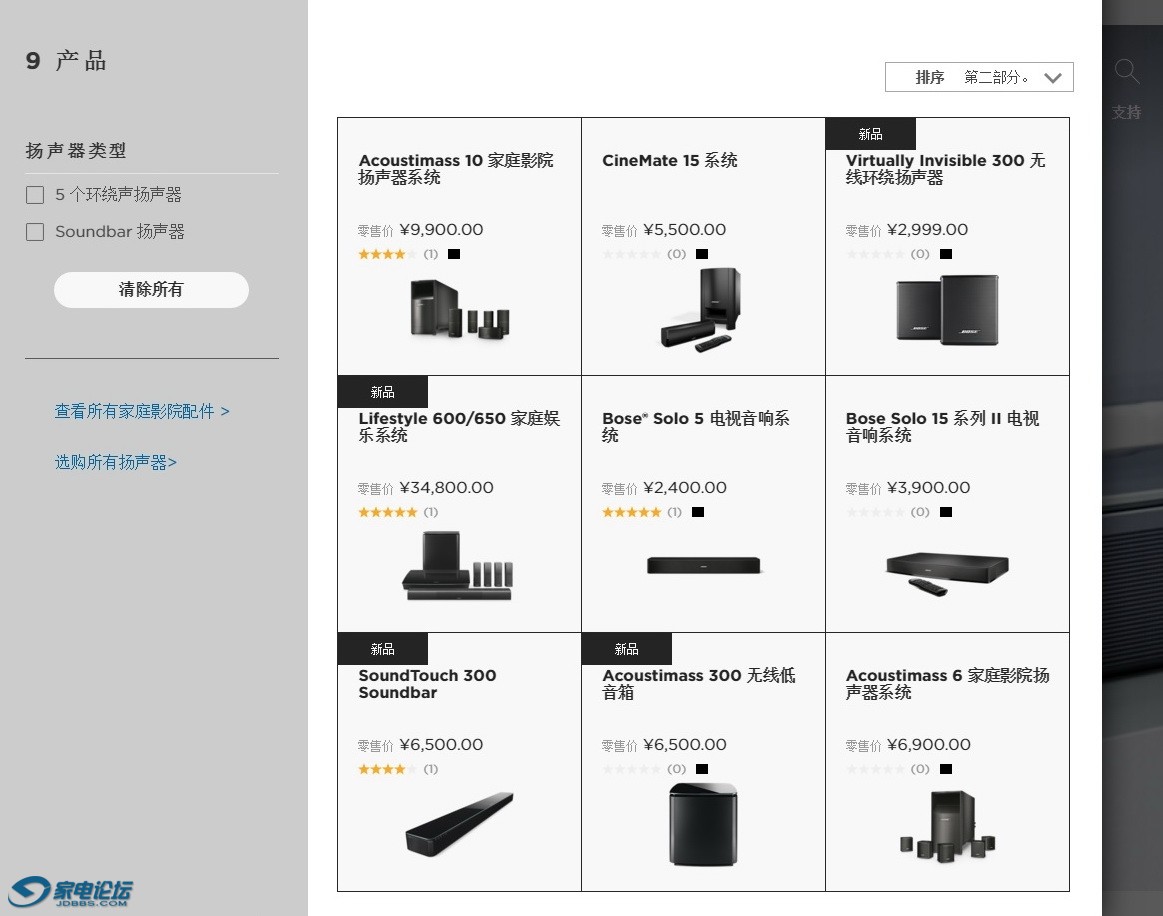Image resolution: width=1163 pixels, height=916 pixels.
Task: Click the search magnifier icon
Action: (1127, 72)
